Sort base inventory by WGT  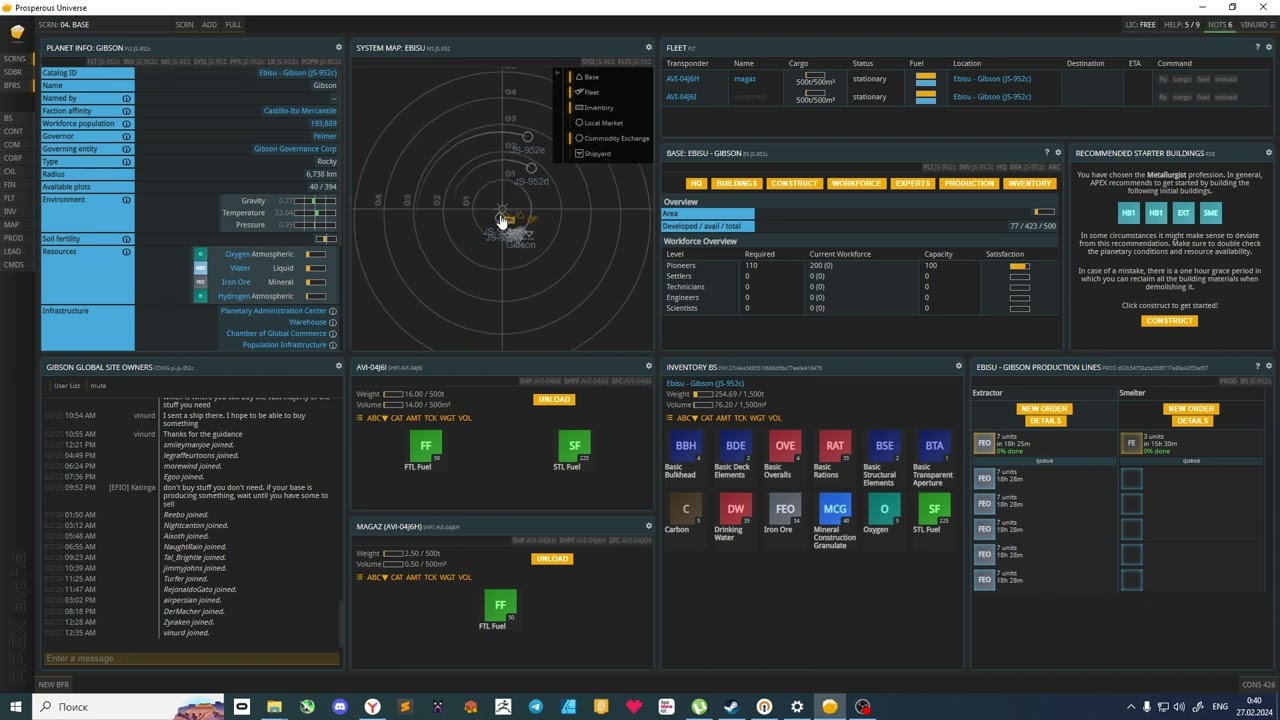click(x=757, y=418)
